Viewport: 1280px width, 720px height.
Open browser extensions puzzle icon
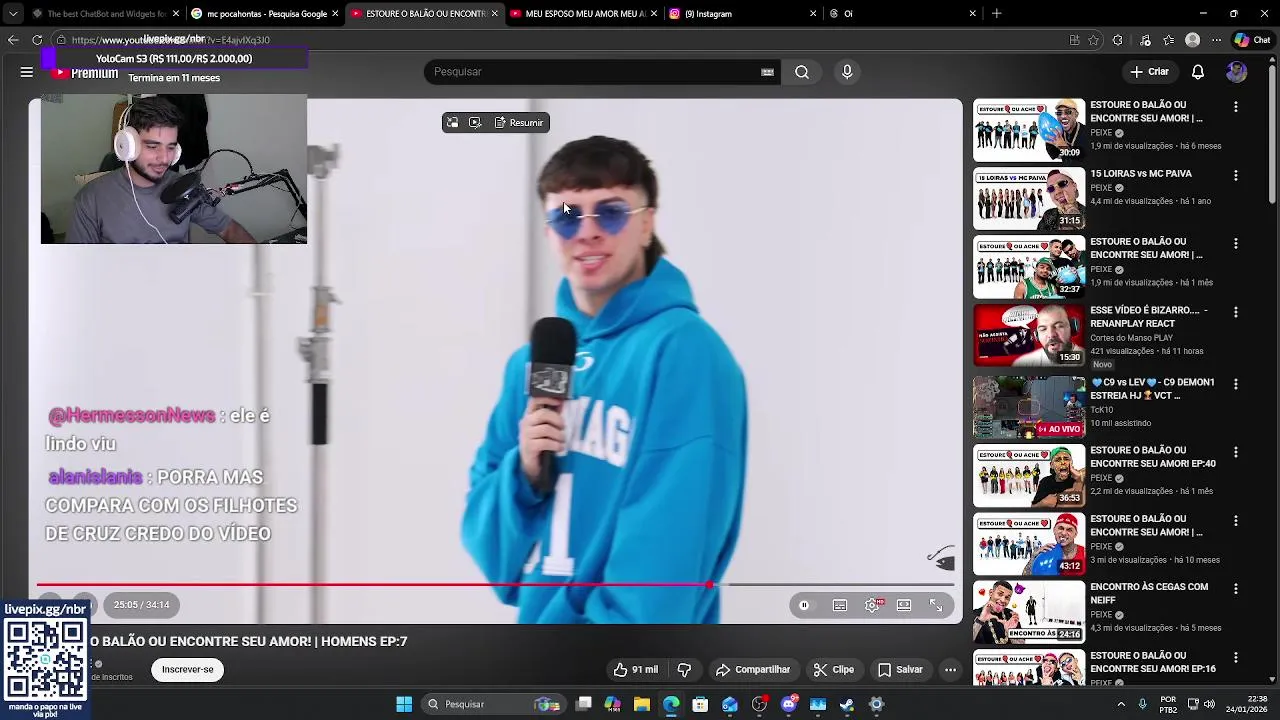(x=1117, y=40)
